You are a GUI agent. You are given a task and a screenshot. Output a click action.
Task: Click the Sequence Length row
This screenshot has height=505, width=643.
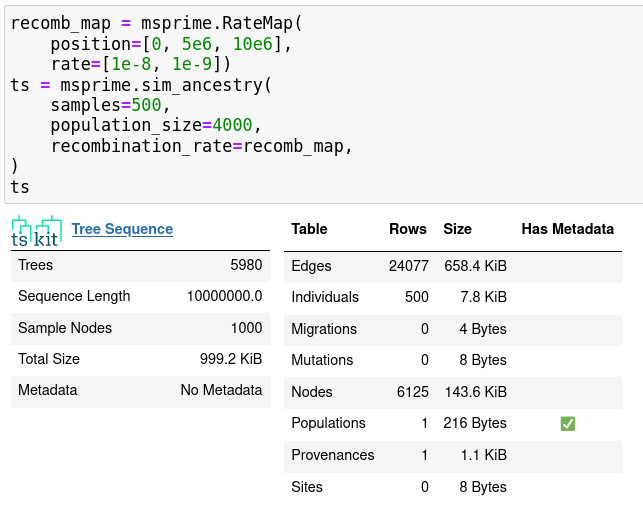[140, 297]
